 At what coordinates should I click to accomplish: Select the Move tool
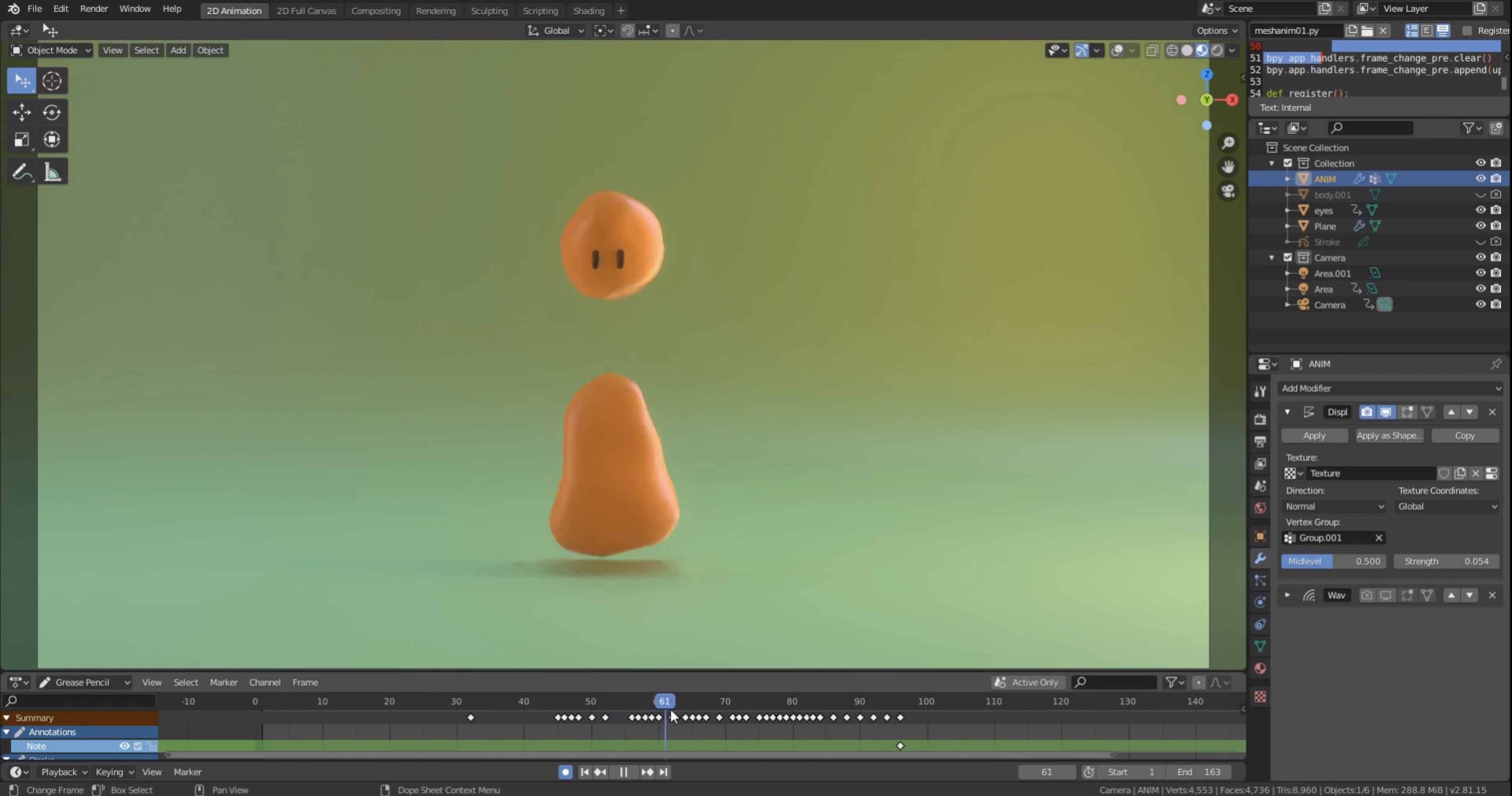[x=22, y=112]
